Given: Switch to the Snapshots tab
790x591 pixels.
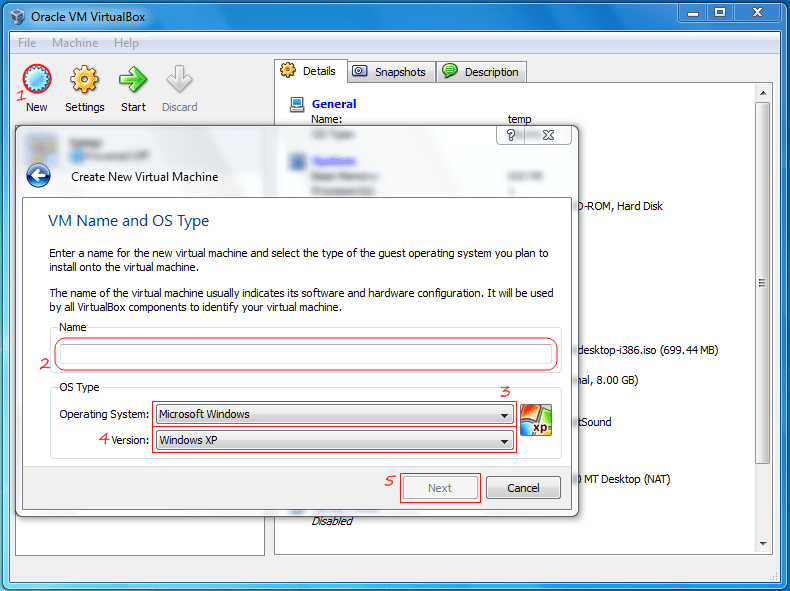Looking at the screenshot, I should pyautogui.click(x=391, y=72).
